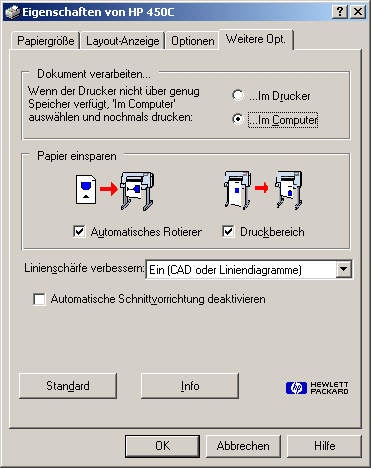Image resolution: width=371 pixels, height=468 pixels.
Task: Select the Im Drucker radio button
Action: coord(237,96)
